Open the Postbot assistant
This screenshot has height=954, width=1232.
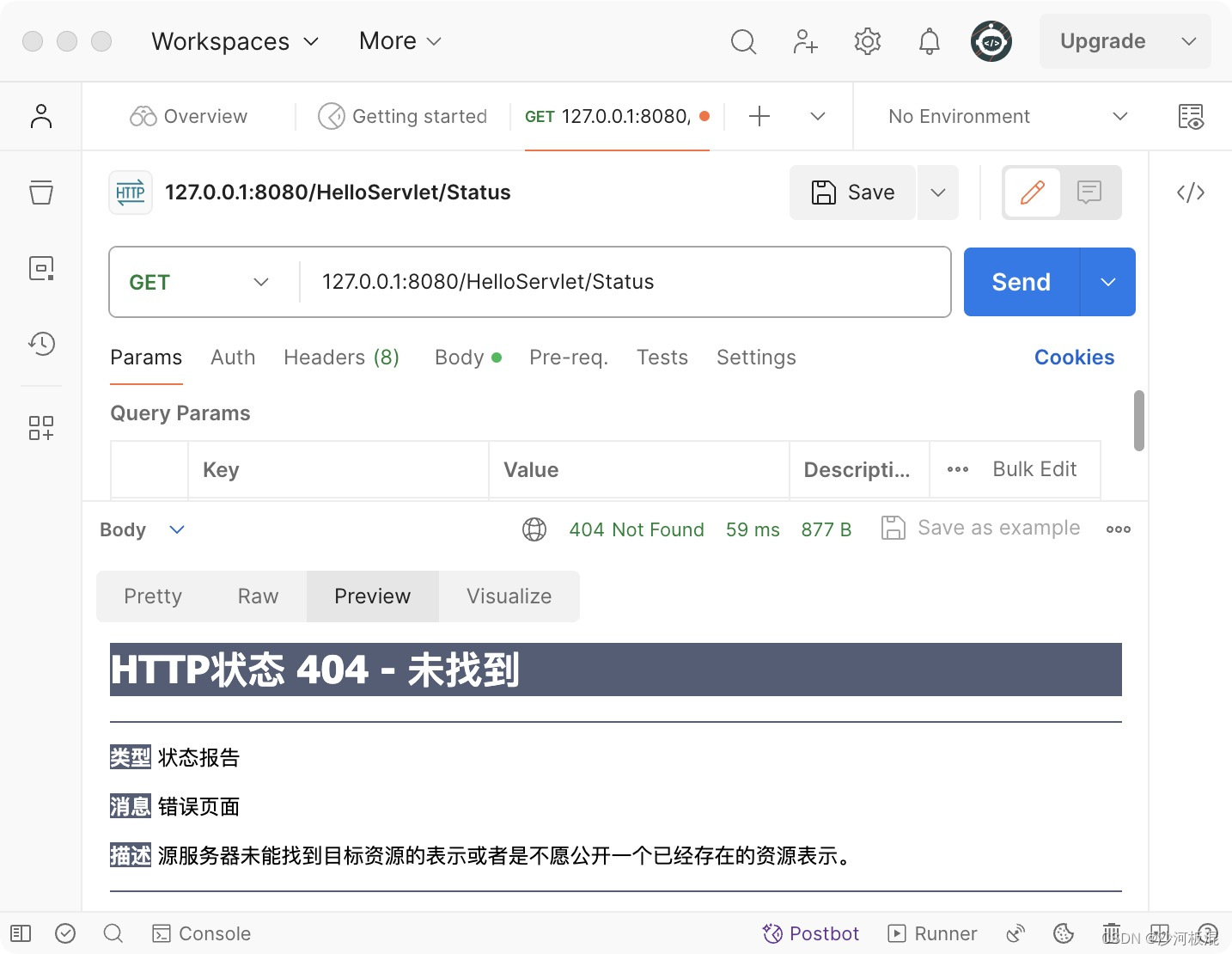click(809, 933)
